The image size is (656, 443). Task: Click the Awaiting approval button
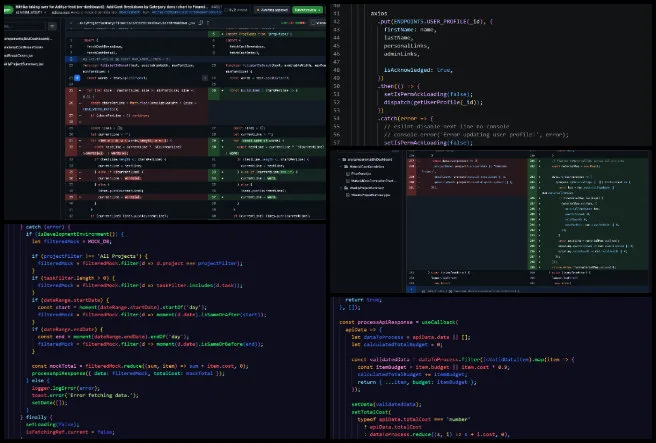click(x=272, y=10)
